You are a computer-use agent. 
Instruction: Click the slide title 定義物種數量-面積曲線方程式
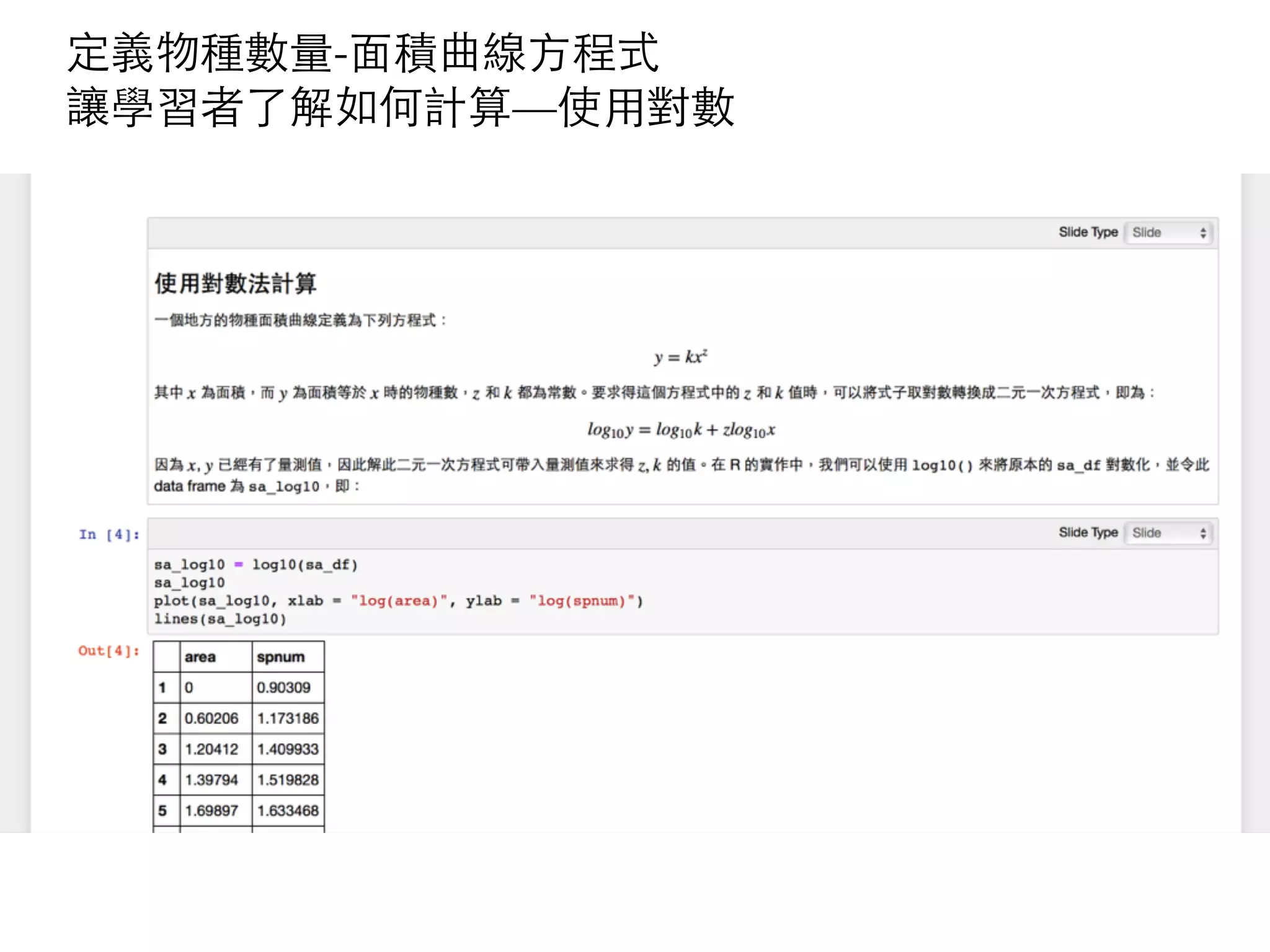(363, 53)
